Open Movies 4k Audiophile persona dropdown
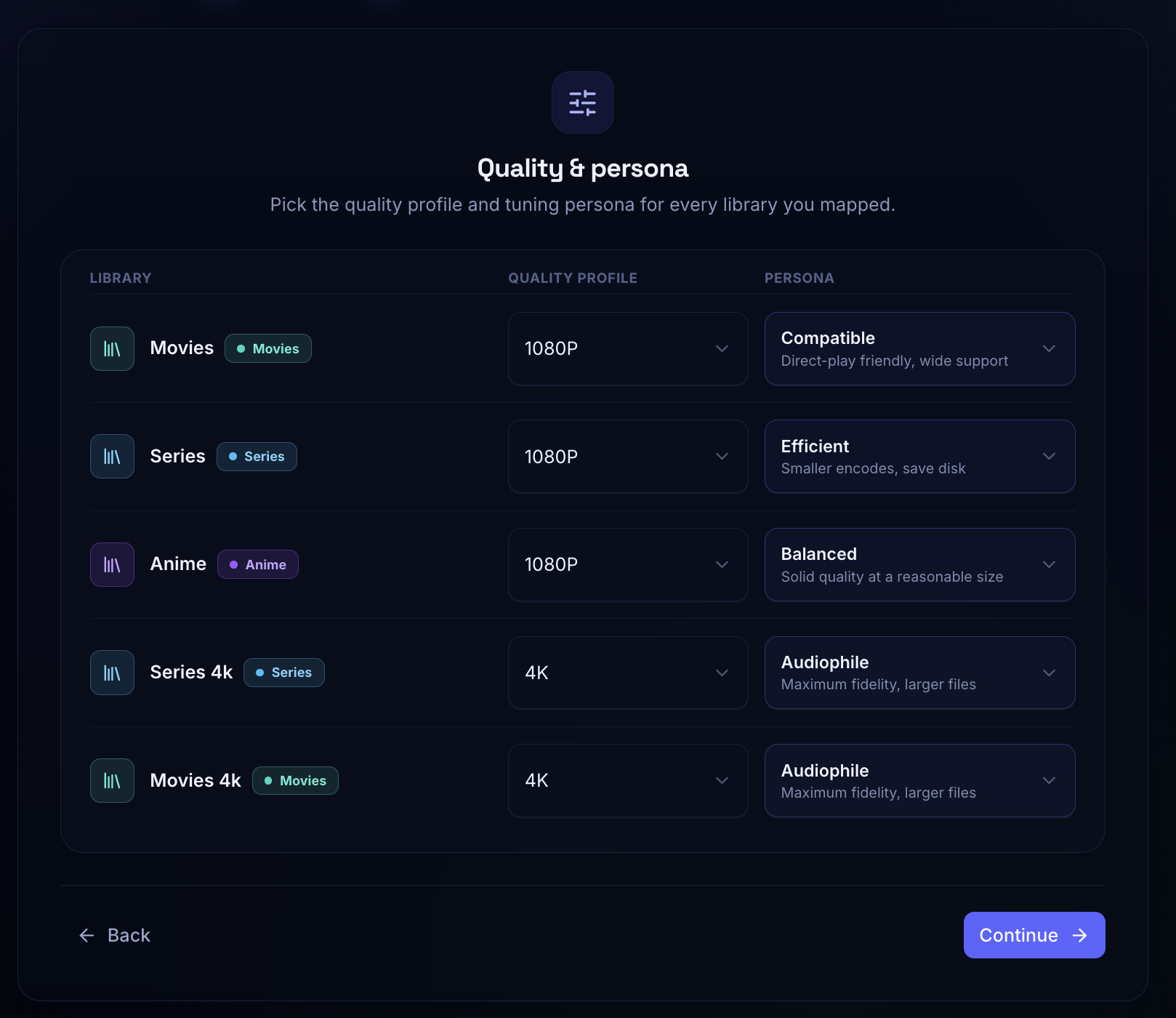1176x1018 pixels. point(919,780)
